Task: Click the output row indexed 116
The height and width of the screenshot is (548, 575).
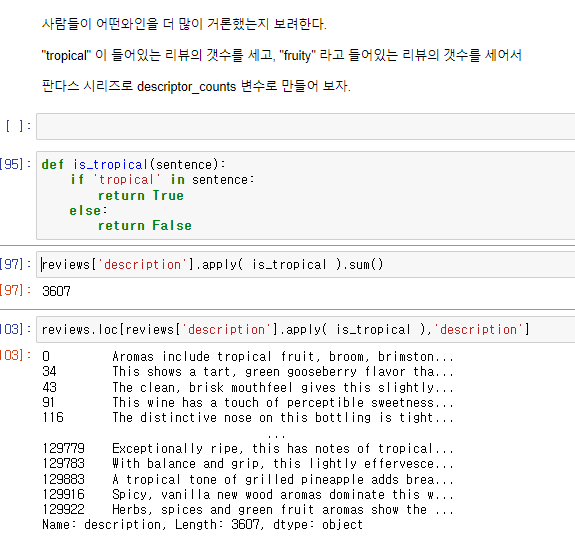Action: pyautogui.click(x=248, y=417)
